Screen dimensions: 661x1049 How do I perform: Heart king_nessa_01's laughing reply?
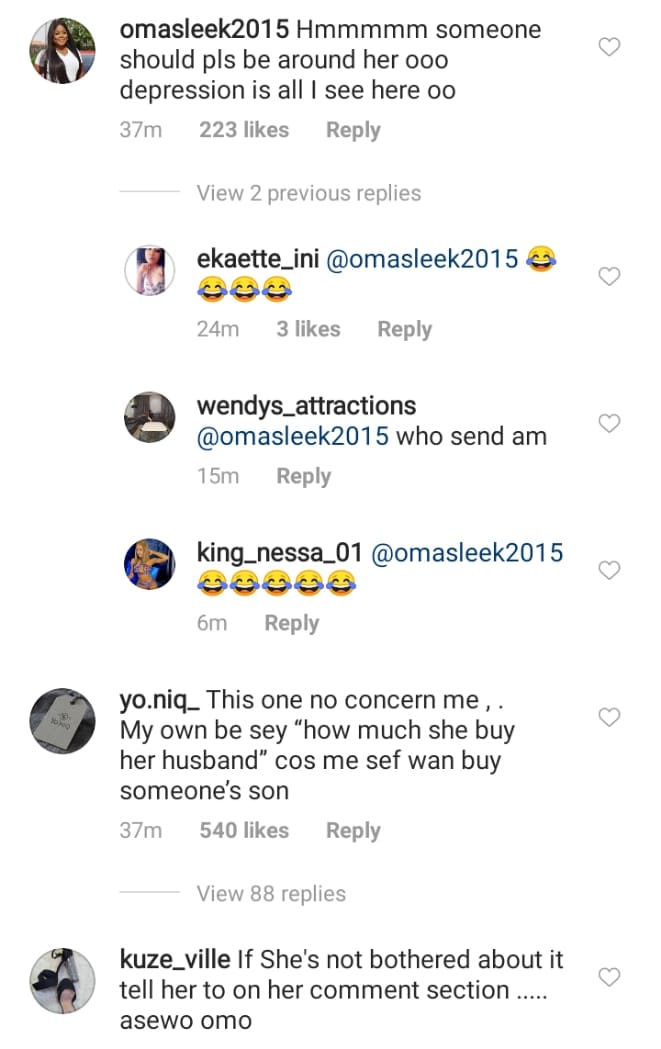(x=609, y=570)
